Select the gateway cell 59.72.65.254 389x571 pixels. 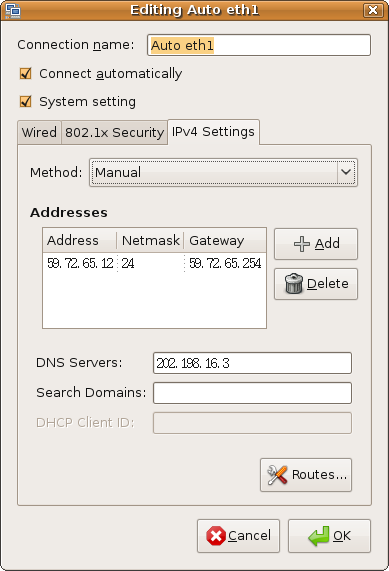tap(225, 263)
